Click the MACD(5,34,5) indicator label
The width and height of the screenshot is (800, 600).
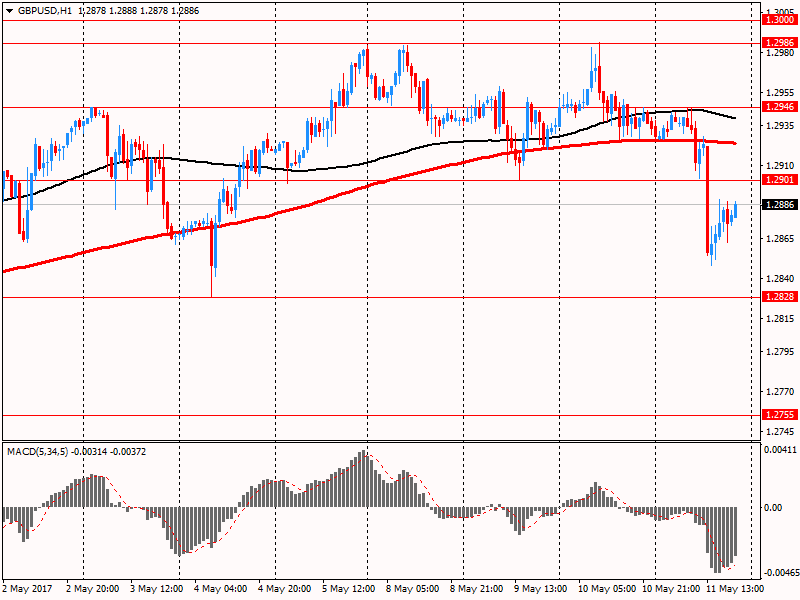(x=37, y=452)
